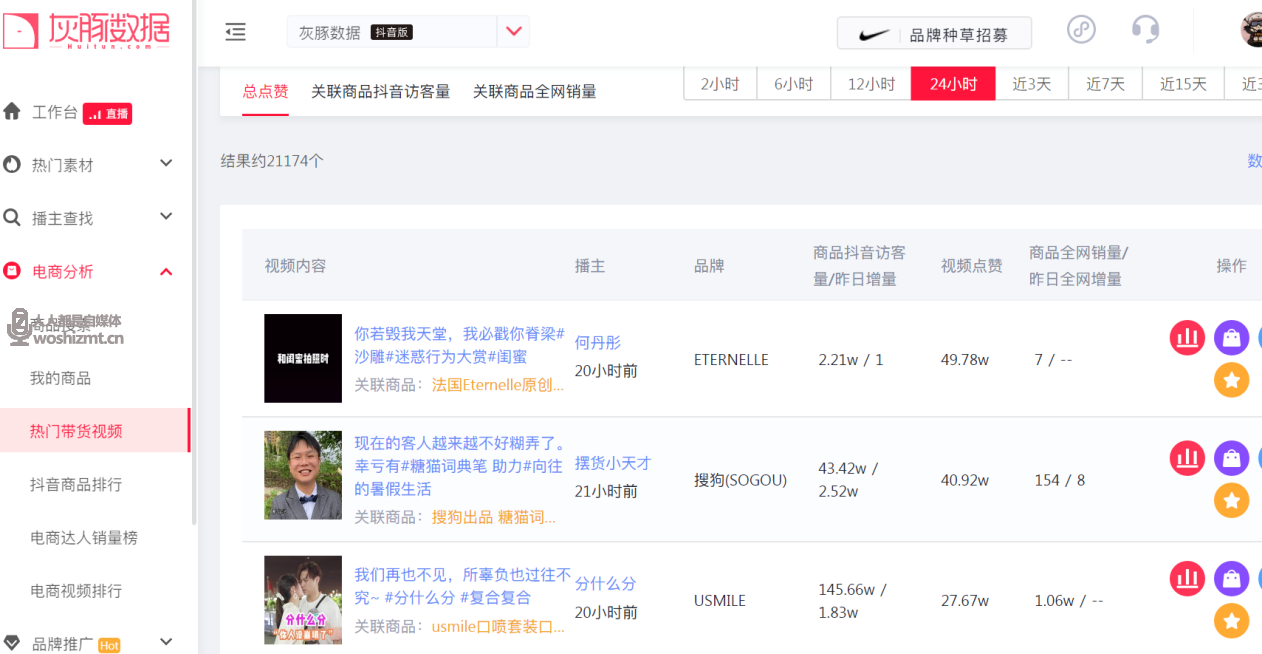Select the 2小时 time range
This screenshot has height=654, width=1262.
coord(720,84)
